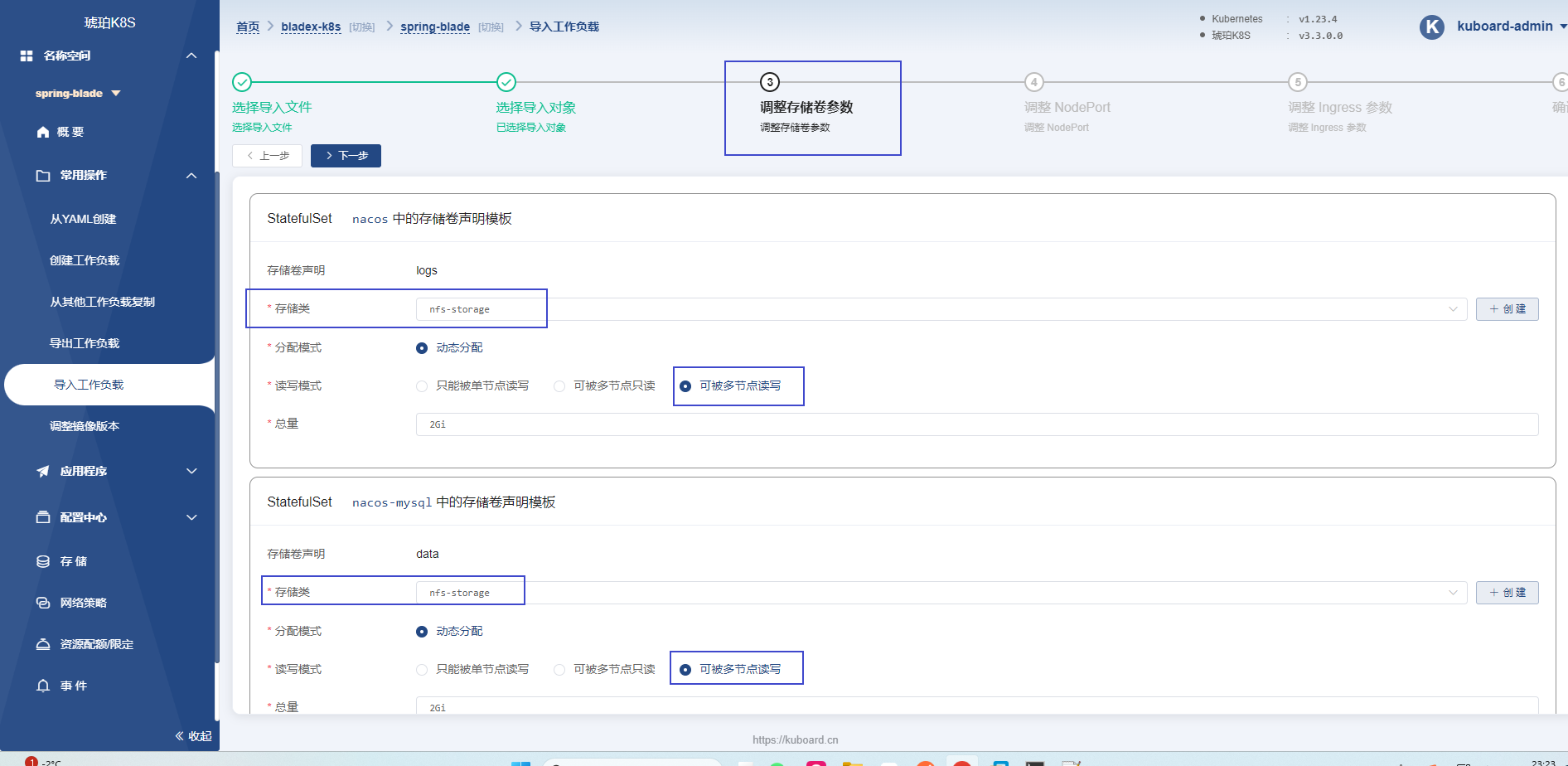Open 从YAML创建 in the sidebar

point(83,219)
